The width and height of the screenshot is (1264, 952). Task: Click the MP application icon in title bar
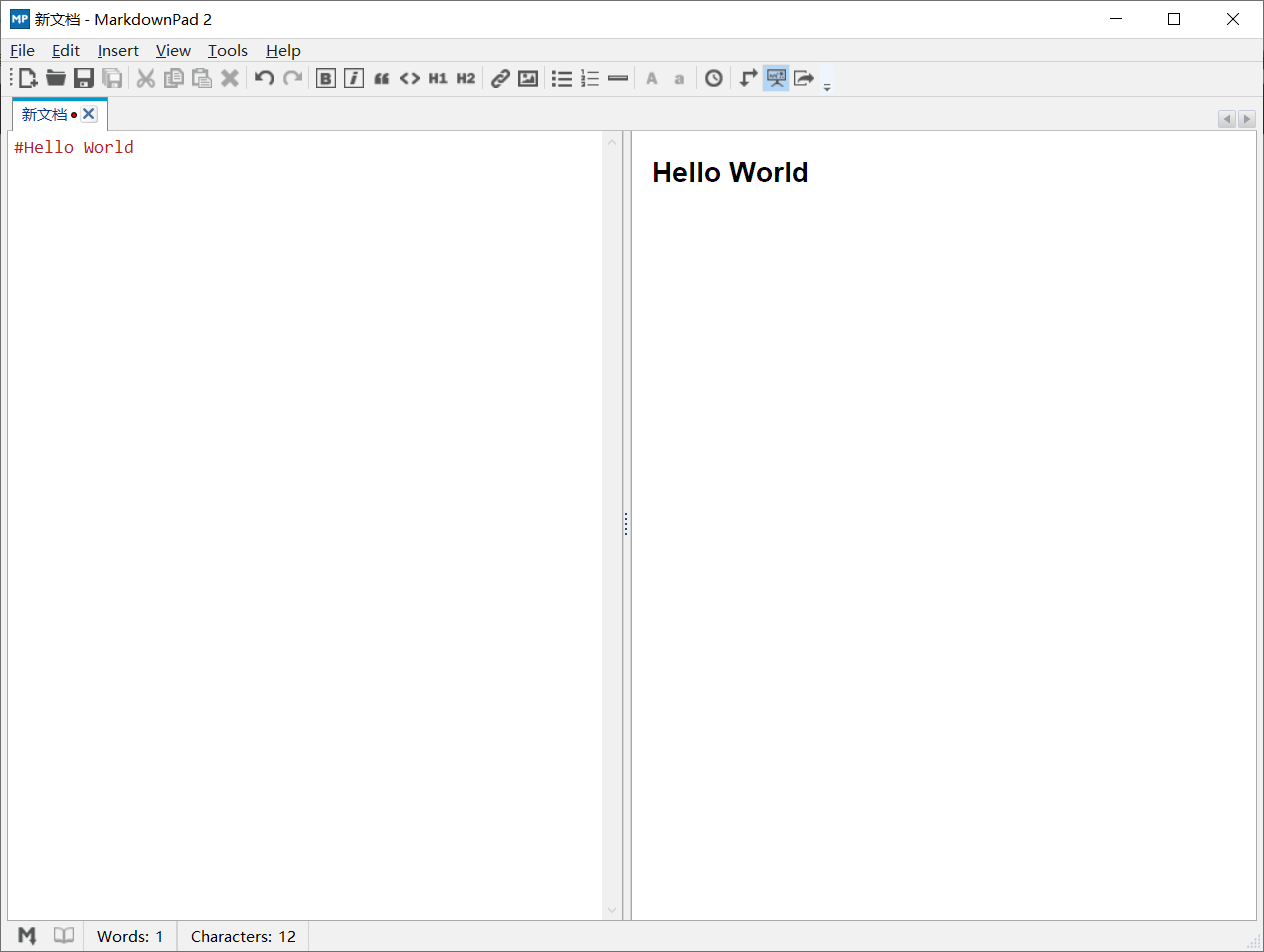point(20,19)
